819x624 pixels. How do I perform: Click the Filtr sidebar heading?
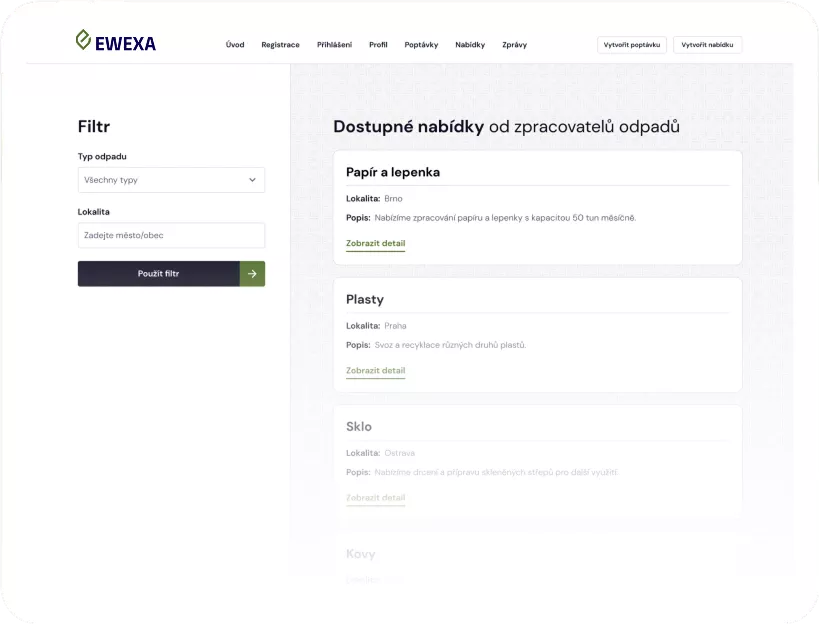pos(94,126)
